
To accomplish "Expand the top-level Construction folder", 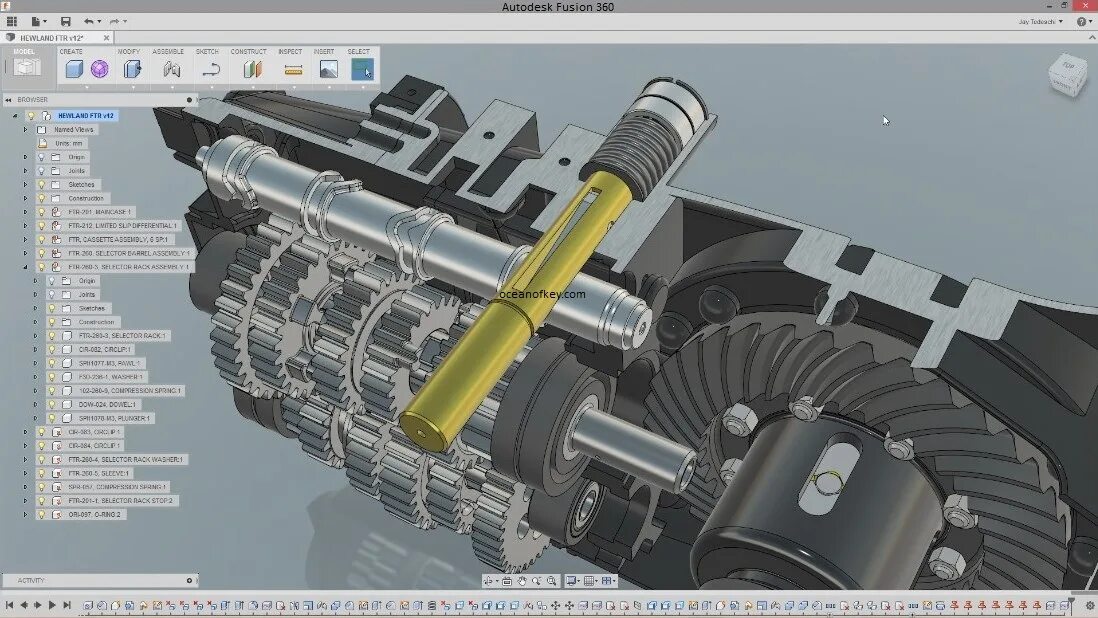I will (25, 198).
